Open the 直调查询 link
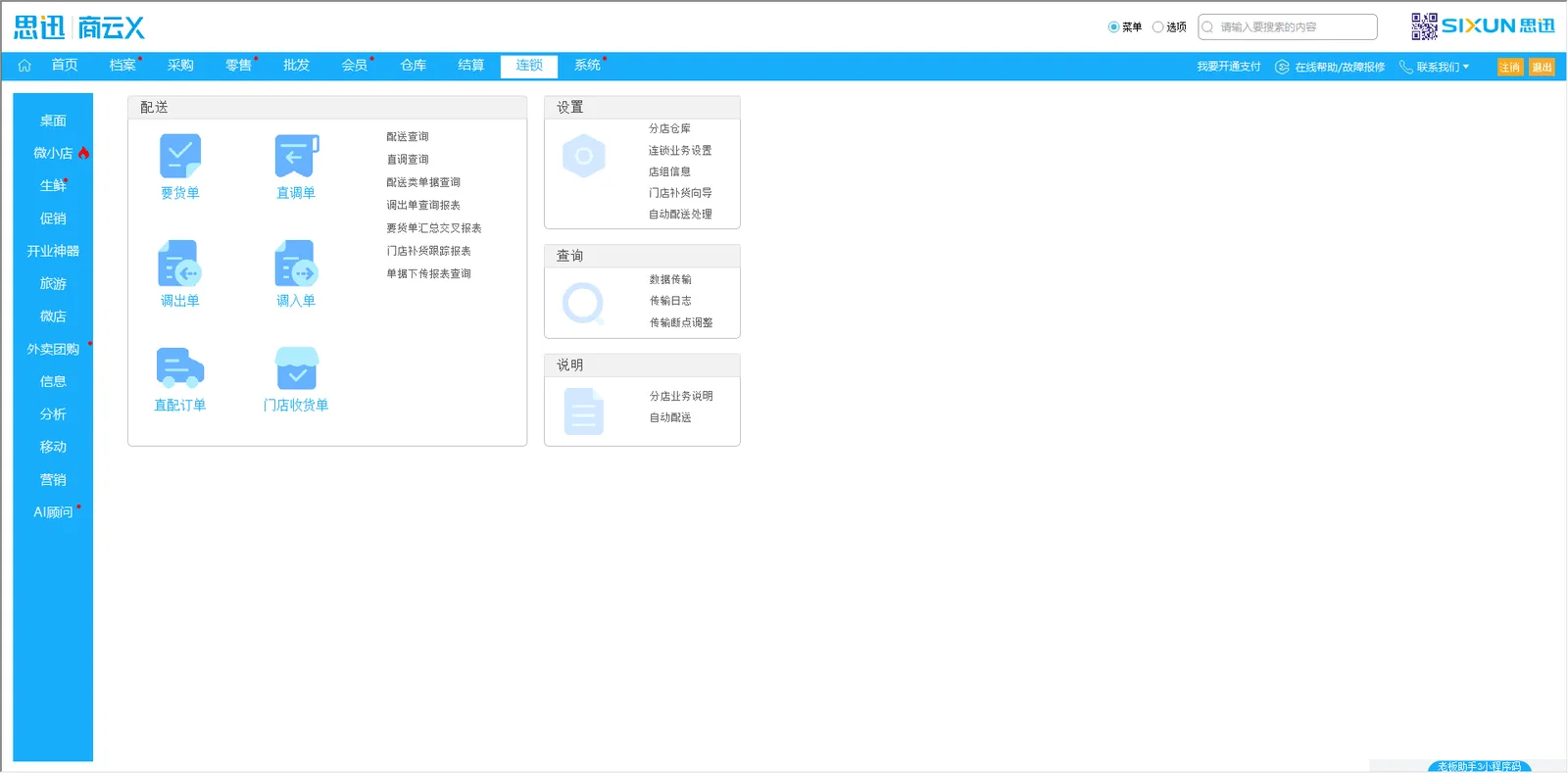The image size is (1568, 773). pos(408,160)
